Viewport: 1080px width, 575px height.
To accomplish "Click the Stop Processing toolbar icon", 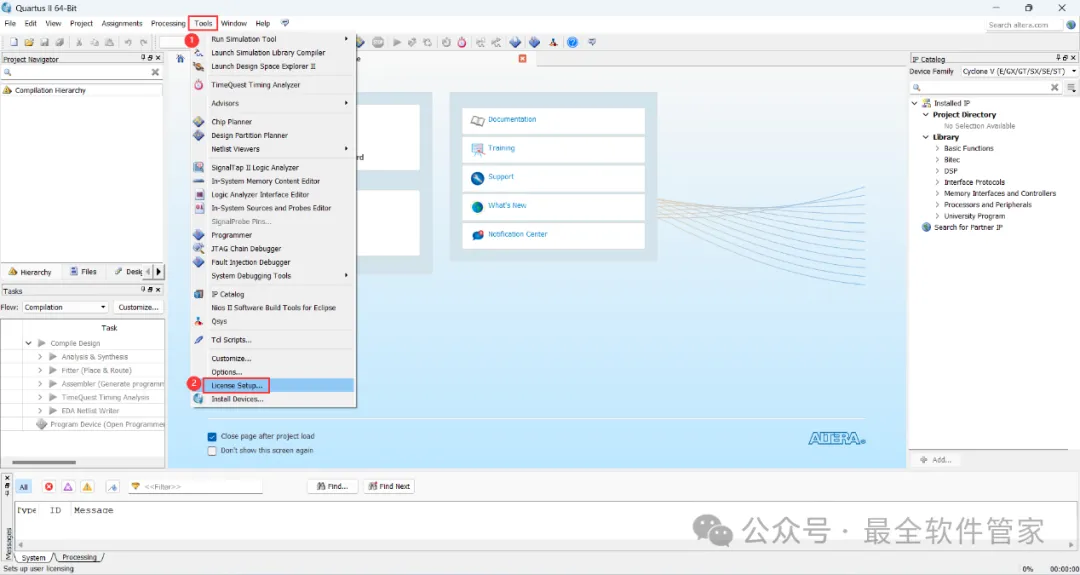I will (x=378, y=42).
